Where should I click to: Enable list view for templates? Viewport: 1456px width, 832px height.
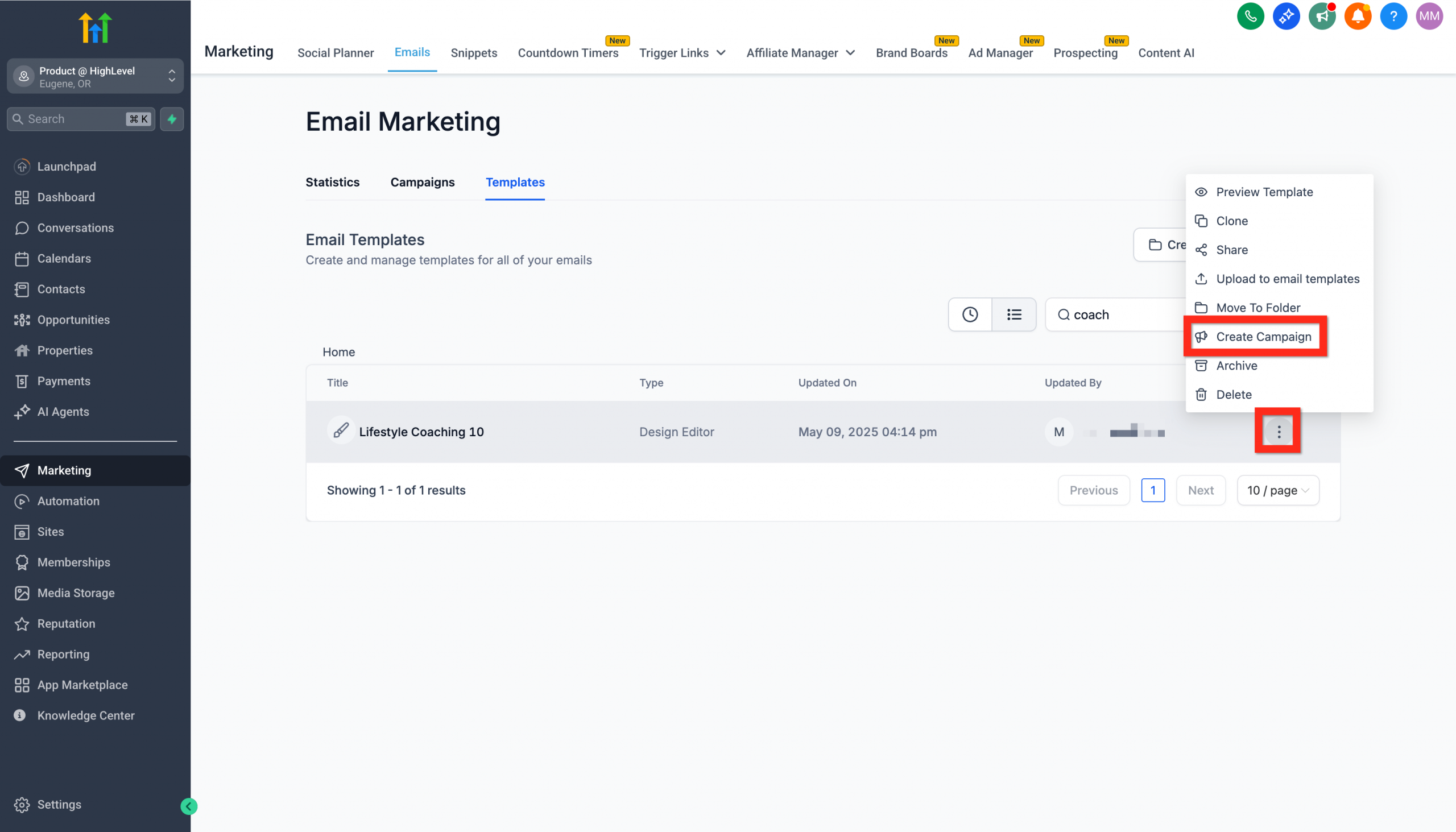pyautogui.click(x=1014, y=314)
